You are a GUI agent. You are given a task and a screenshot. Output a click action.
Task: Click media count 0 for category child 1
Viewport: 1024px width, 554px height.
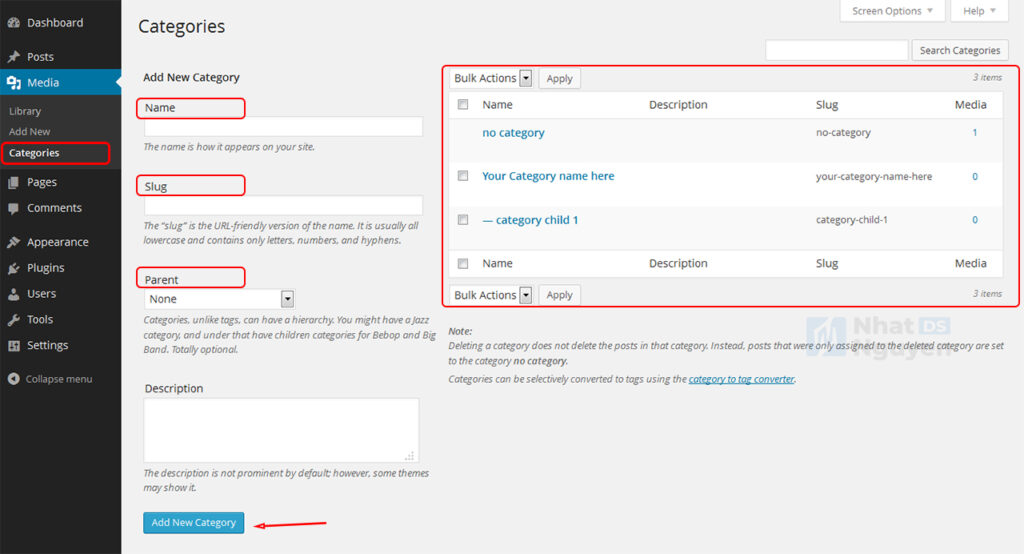pyautogui.click(x=975, y=220)
